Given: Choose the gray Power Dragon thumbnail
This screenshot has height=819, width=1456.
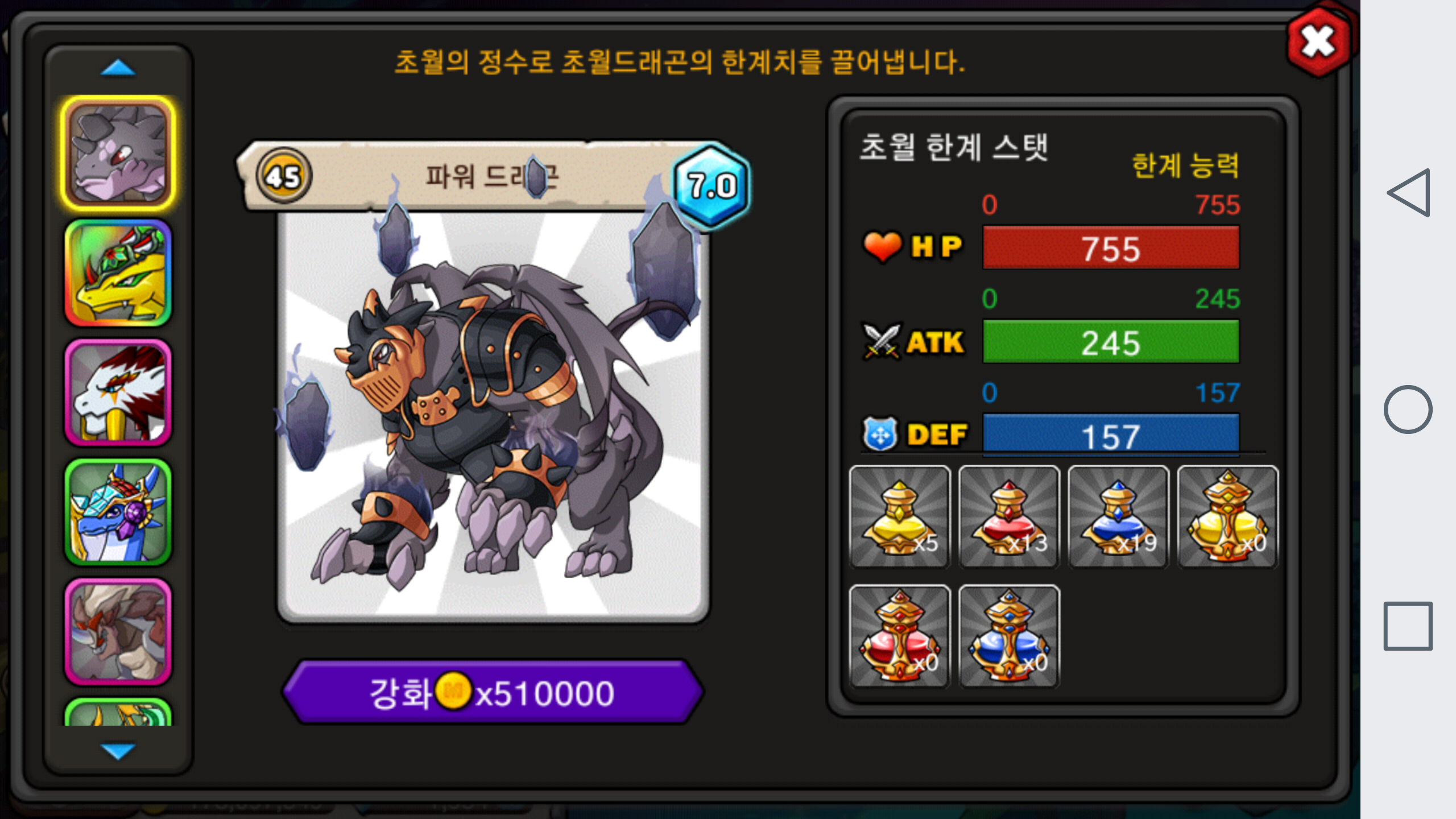Looking at the screenshot, I should click(118, 154).
